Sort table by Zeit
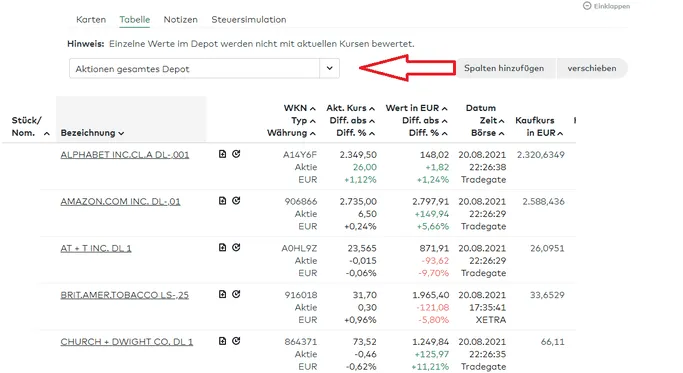 click(492, 121)
